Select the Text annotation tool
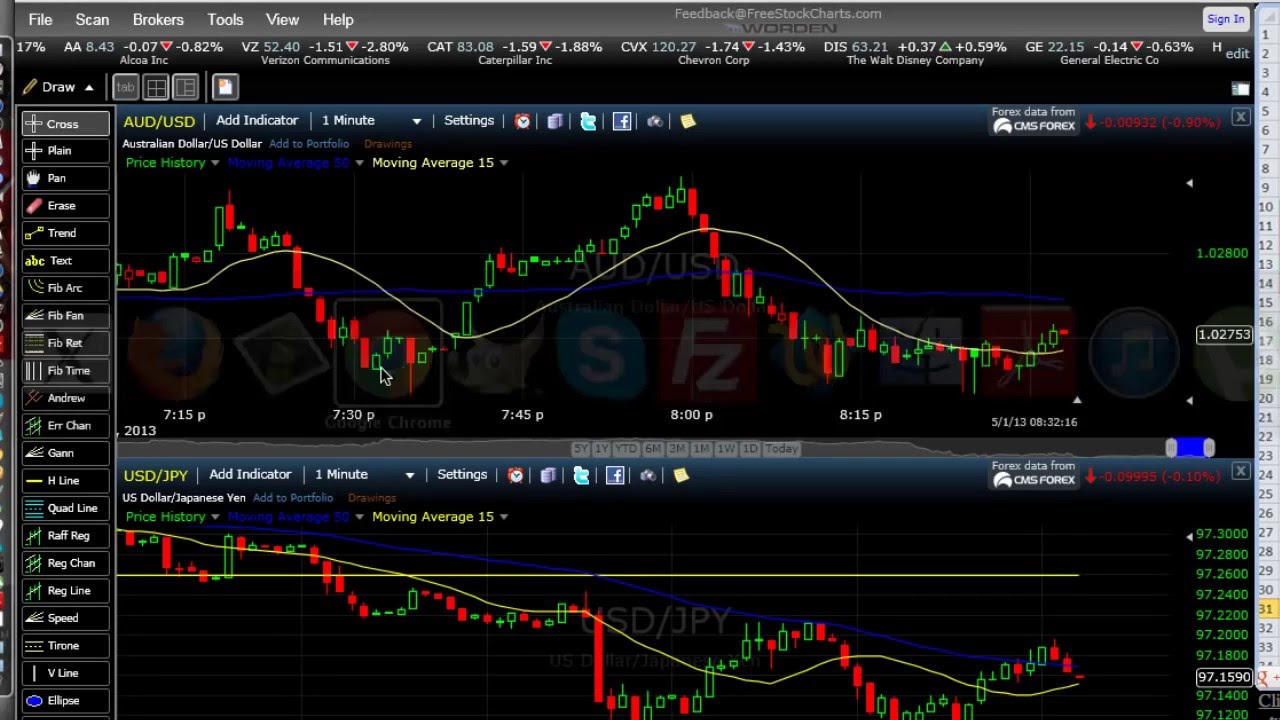This screenshot has height=720, width=1280. [66, 261]
